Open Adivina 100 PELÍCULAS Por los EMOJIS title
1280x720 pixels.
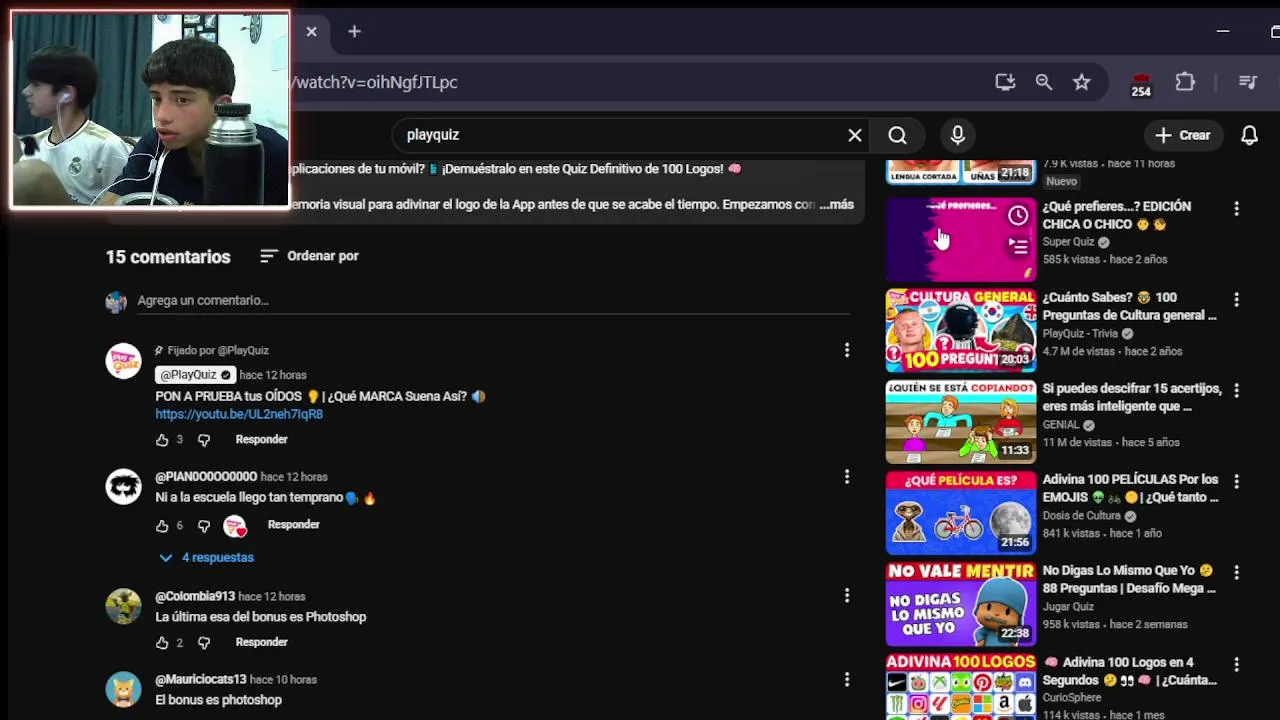pos(1131,488)
